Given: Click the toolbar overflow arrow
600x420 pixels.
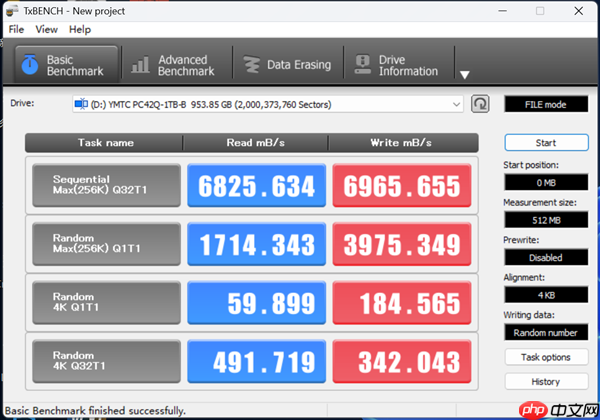Looking at the screenshot, I should (464, 74).
